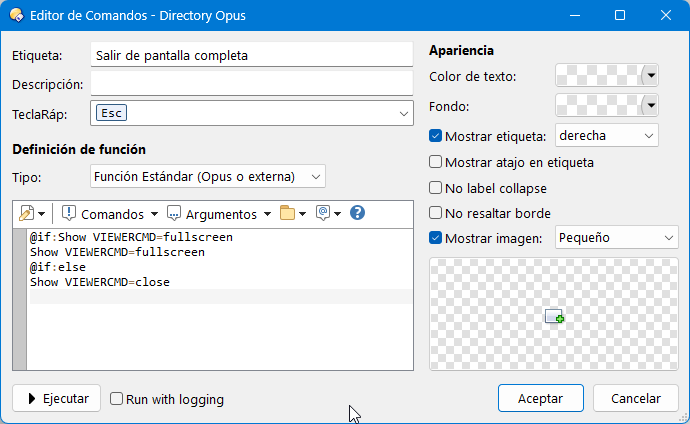Open the Color de texto swatch picker
The height and width of the screenshot is (424, 690).
607,76
